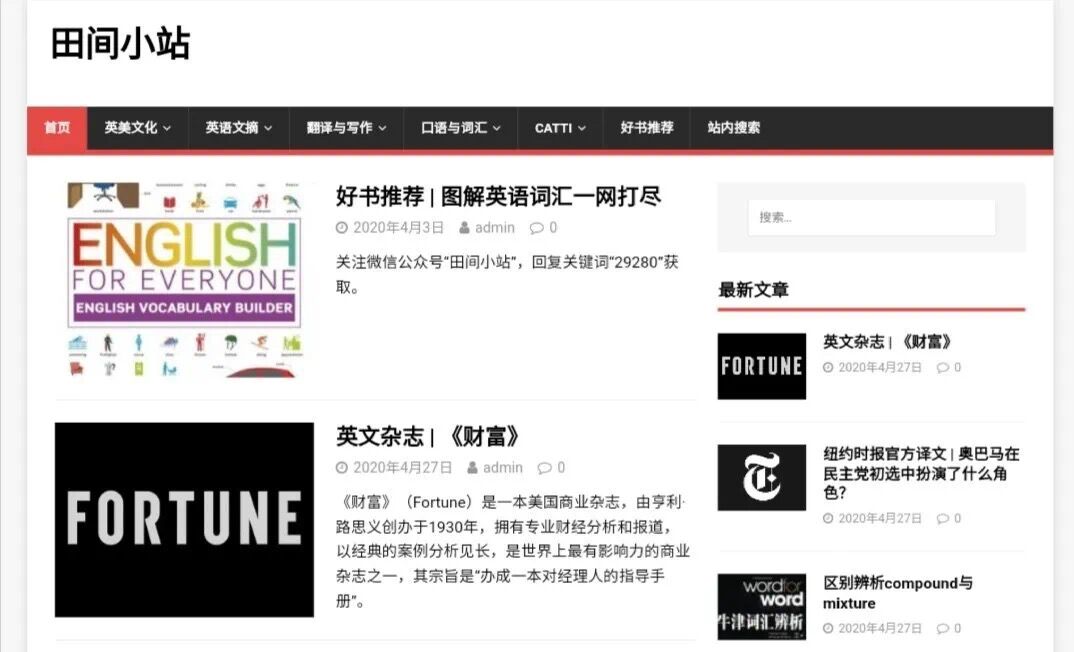Click comment icon under sidebar compound与mixture article
Viewport: 1074px width, 652px height.
tap(942, 628)
